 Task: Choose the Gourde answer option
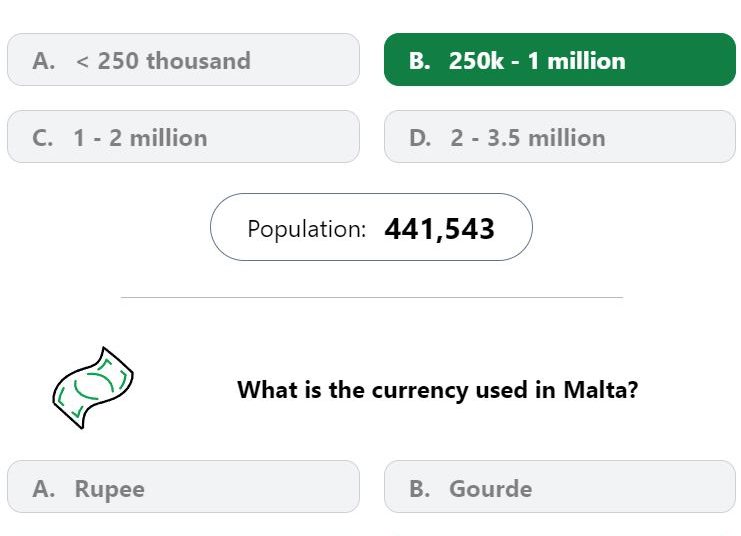(x=560, y=487)
